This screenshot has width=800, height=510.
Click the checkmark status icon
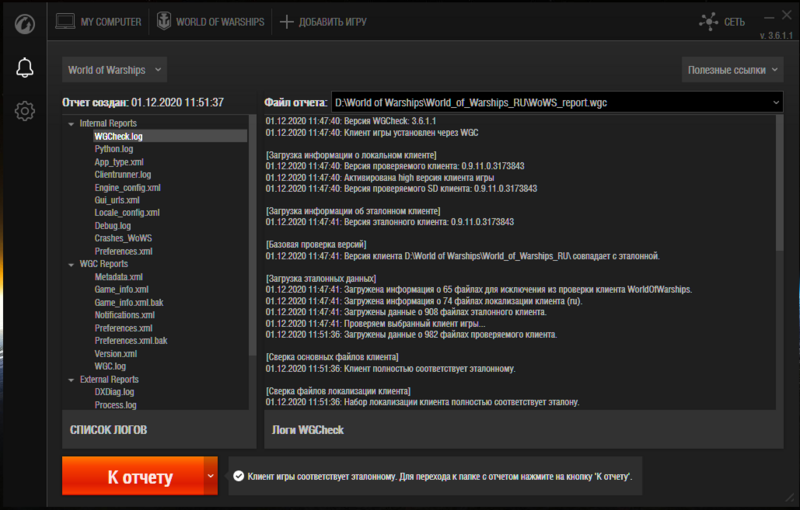[x=238, y=476]
